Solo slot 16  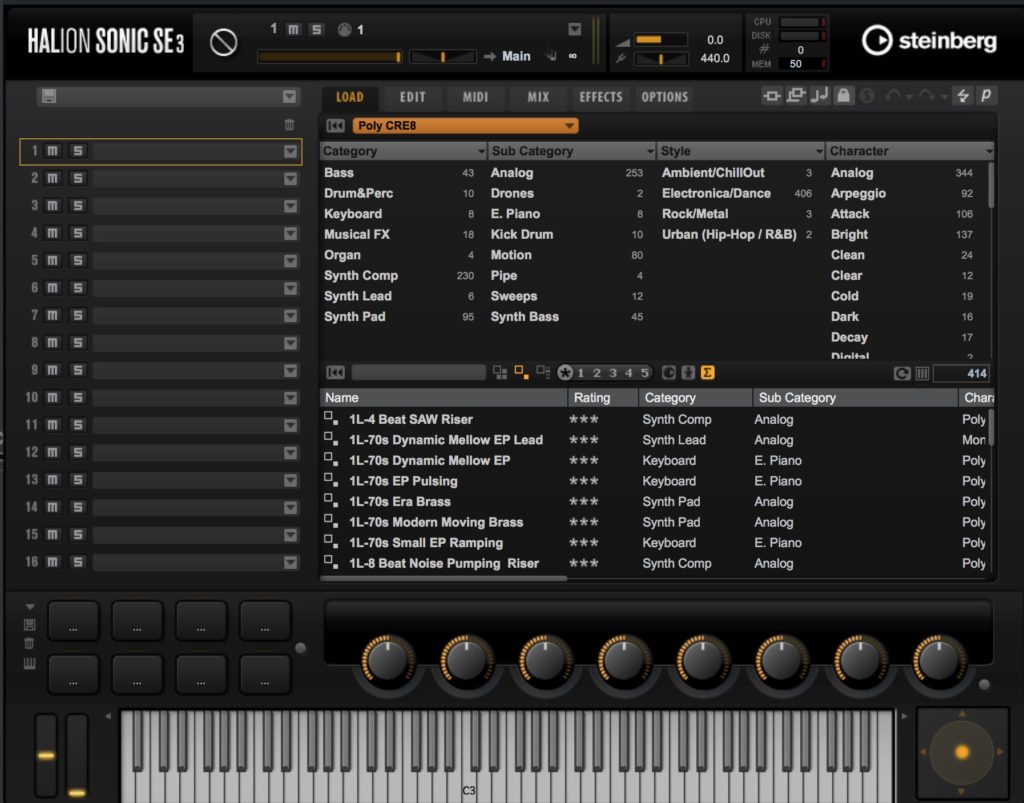[78, 563]
